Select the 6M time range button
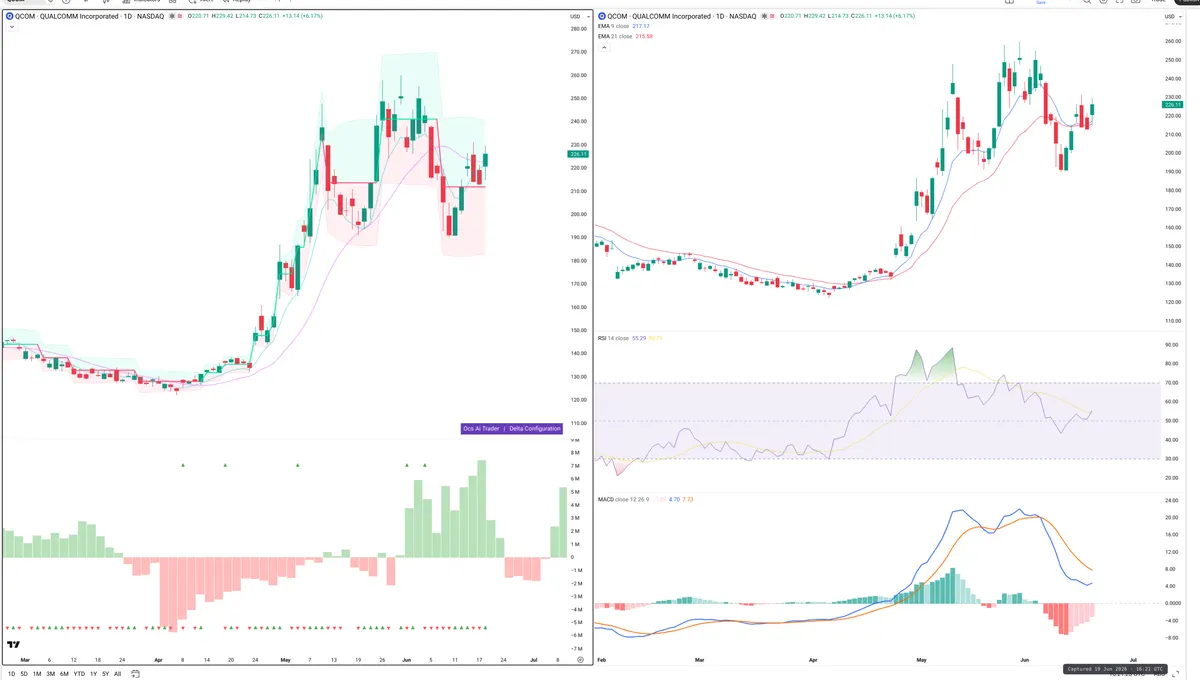Viewport: 1200px width, 680px height. [x=64, y=674]
